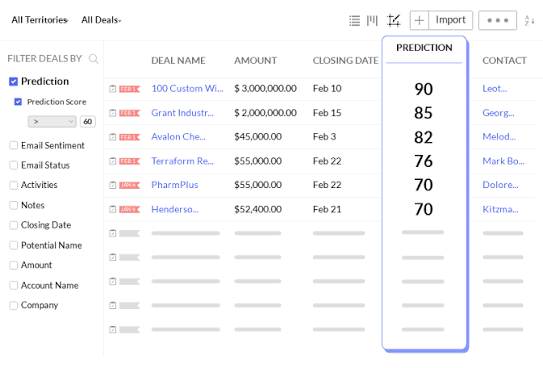Switch to list view icon

pyautogui.click(x=354, y=21)
